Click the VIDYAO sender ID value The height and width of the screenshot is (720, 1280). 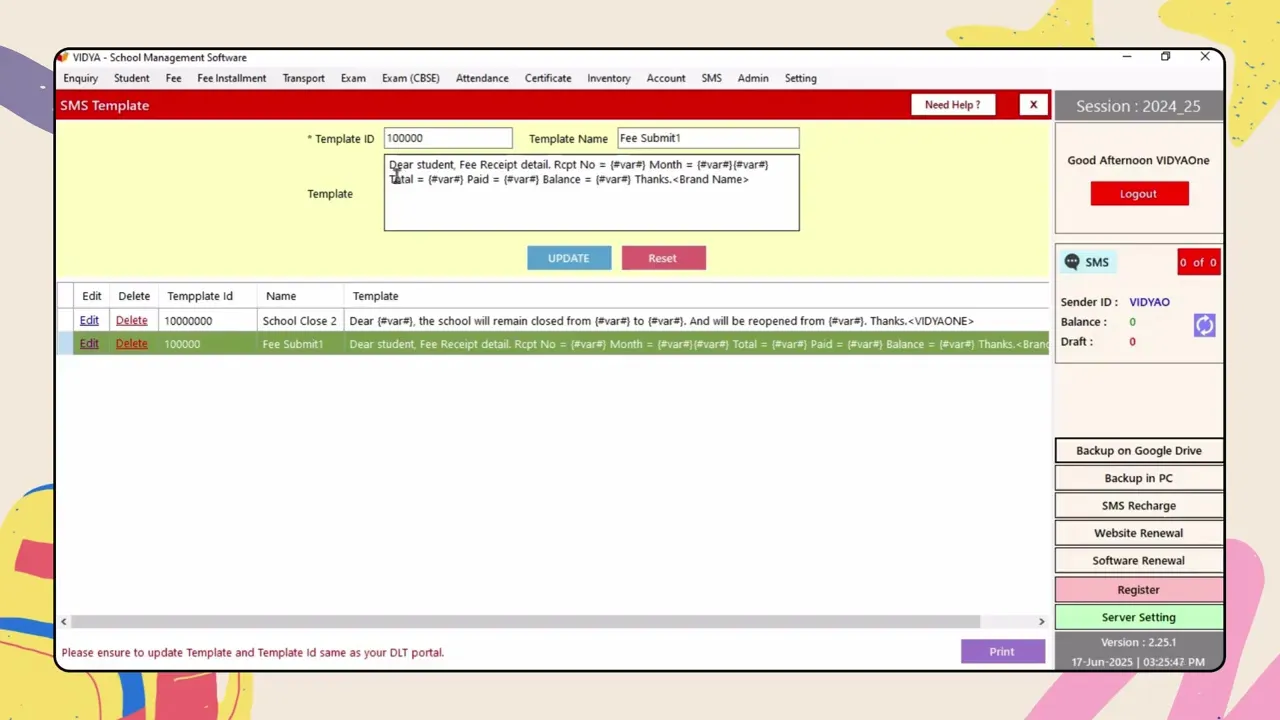pyautogui.click(x=1149, y=302)
